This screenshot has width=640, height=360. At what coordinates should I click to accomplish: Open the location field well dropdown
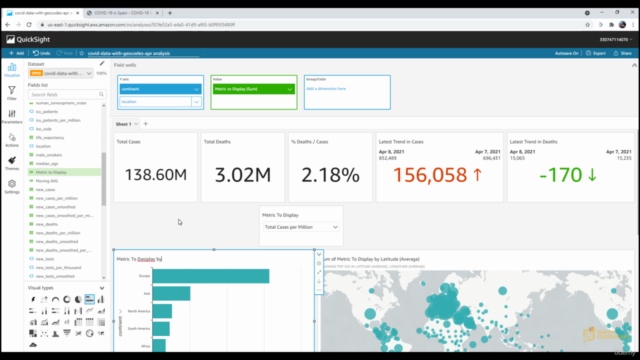(x=196, y=102)
